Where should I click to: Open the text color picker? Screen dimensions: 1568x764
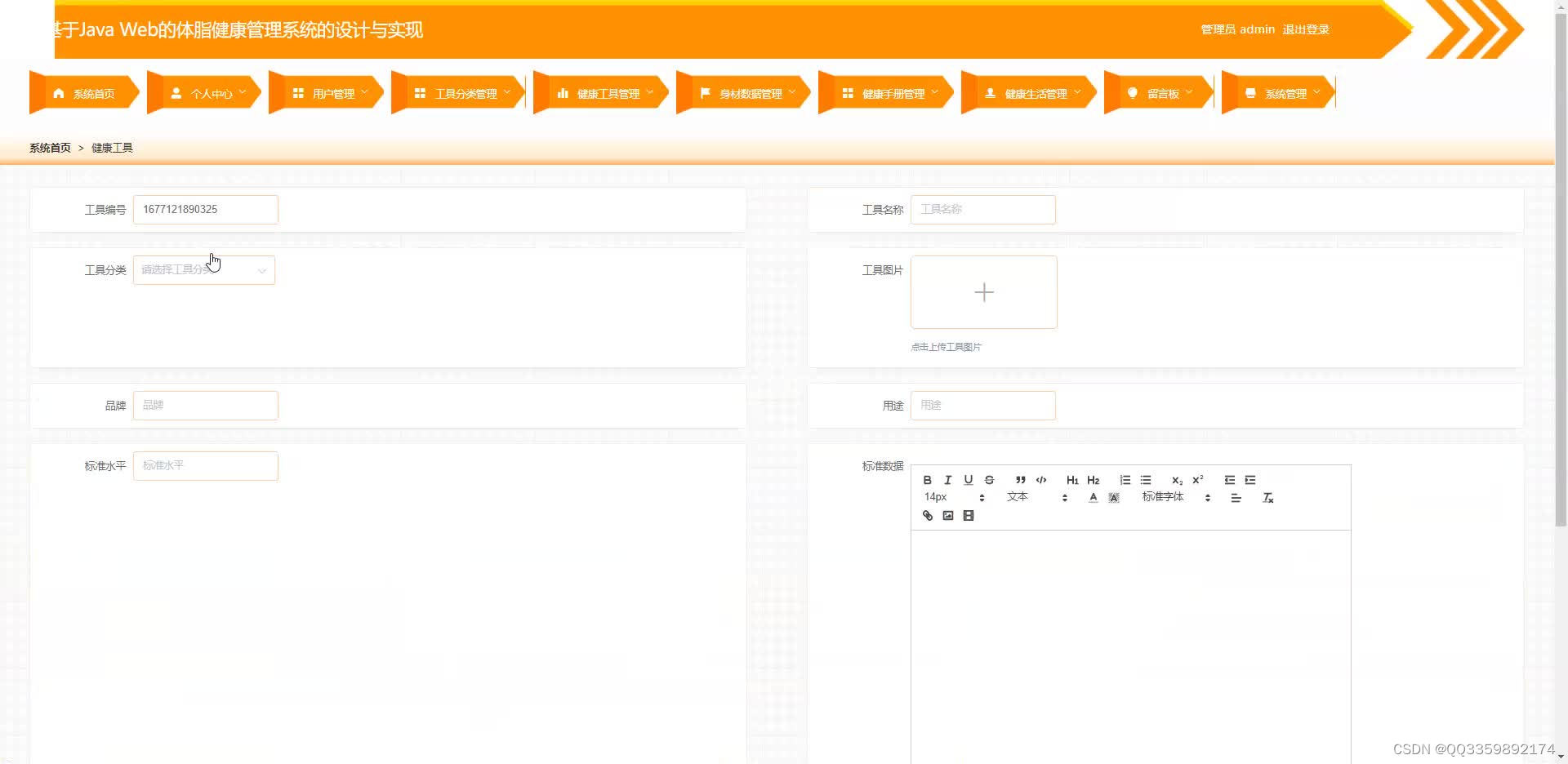1093,498
